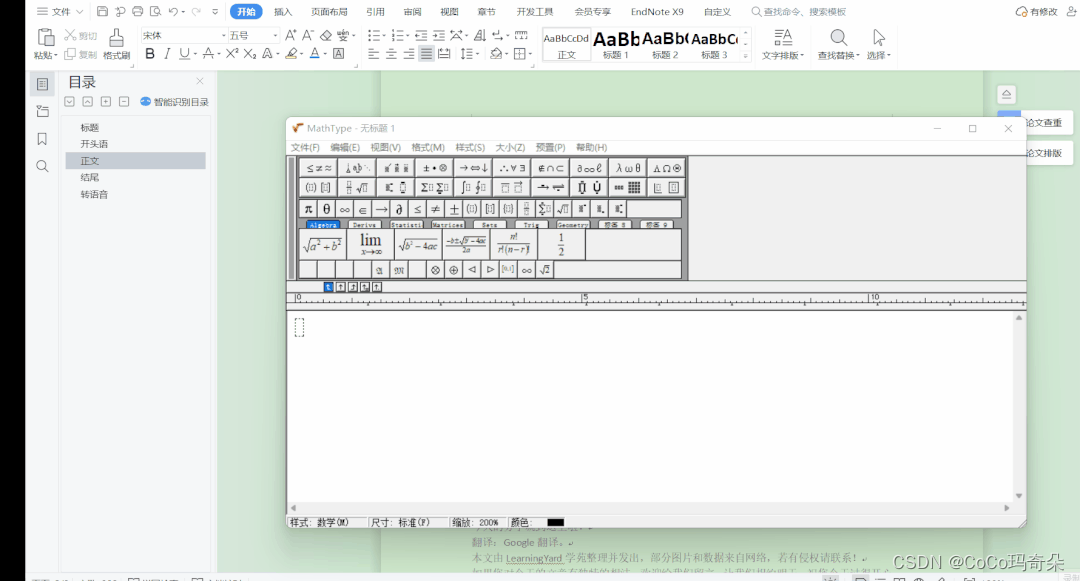Open MathType set theory symbols palette (∉∩⊂)
This screenshot has height=581, width=1080.
pos(550,168)
